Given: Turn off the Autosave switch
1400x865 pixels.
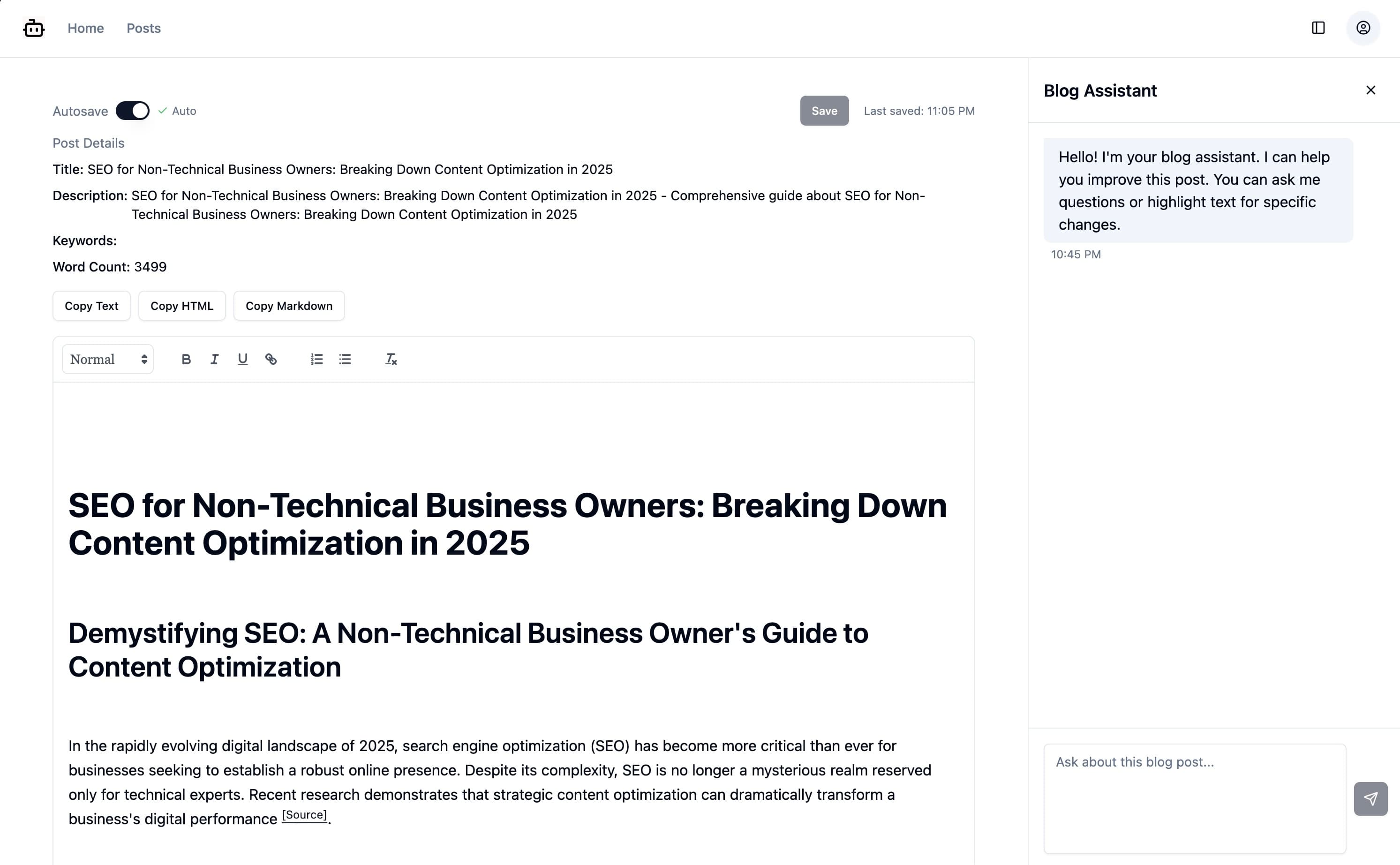Looking at the screenshot, I should pos(132,111).
